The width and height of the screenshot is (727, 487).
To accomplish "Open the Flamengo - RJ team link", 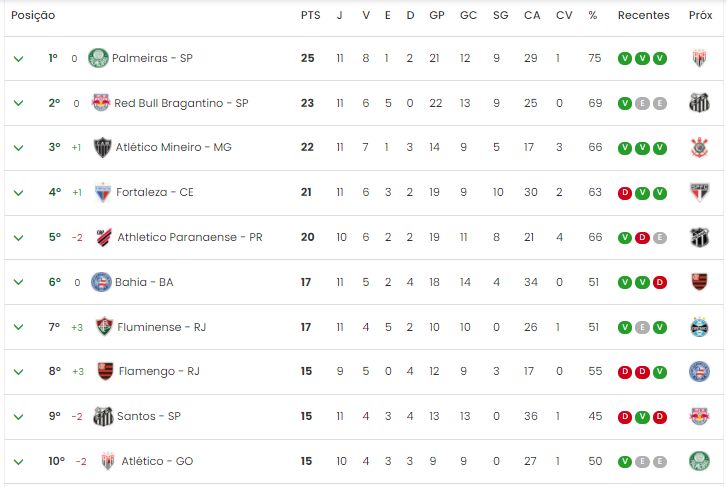I will coord(159,372).
